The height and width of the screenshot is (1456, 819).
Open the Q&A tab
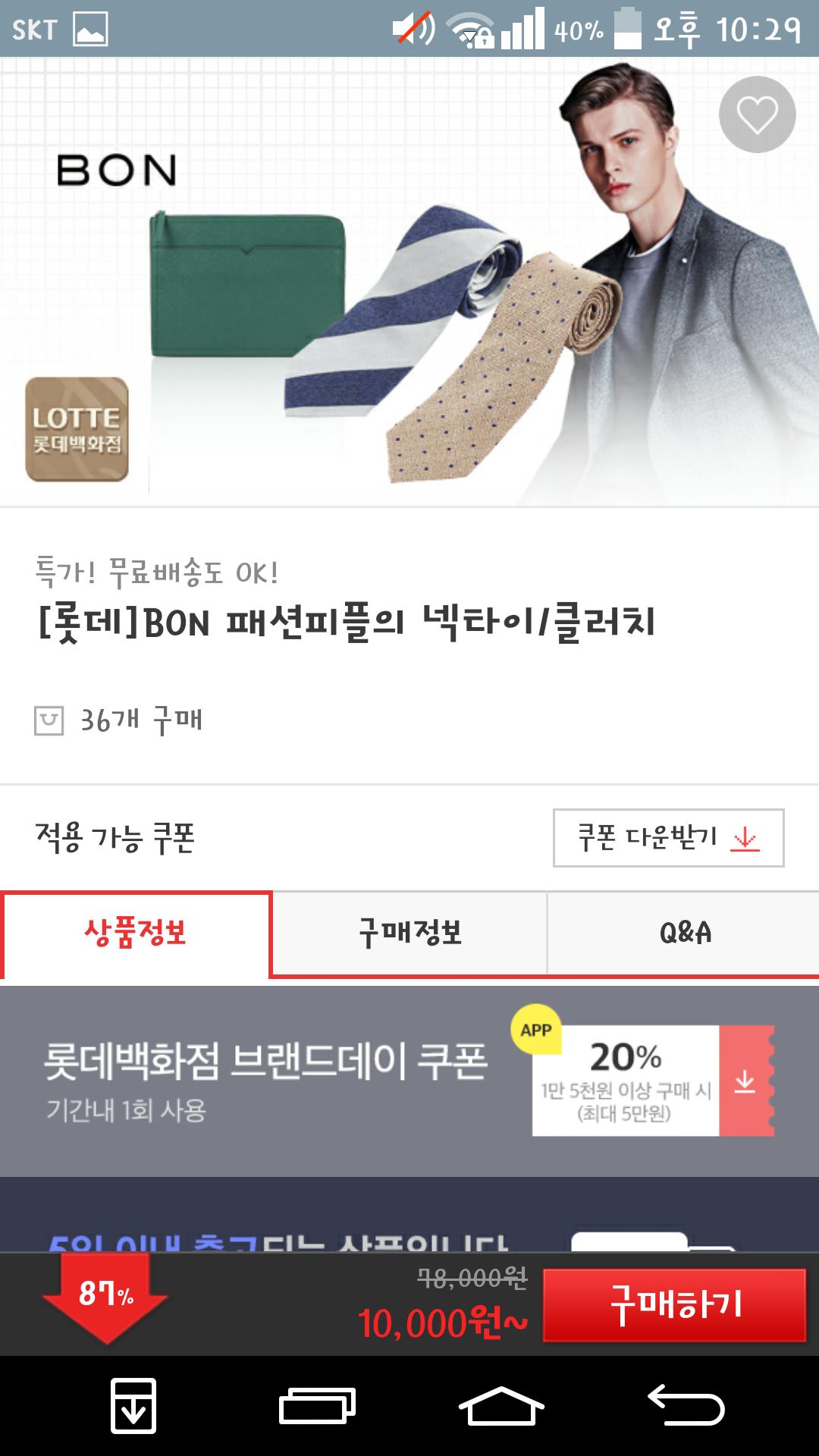pyautogui.click(x=685, y=933)
